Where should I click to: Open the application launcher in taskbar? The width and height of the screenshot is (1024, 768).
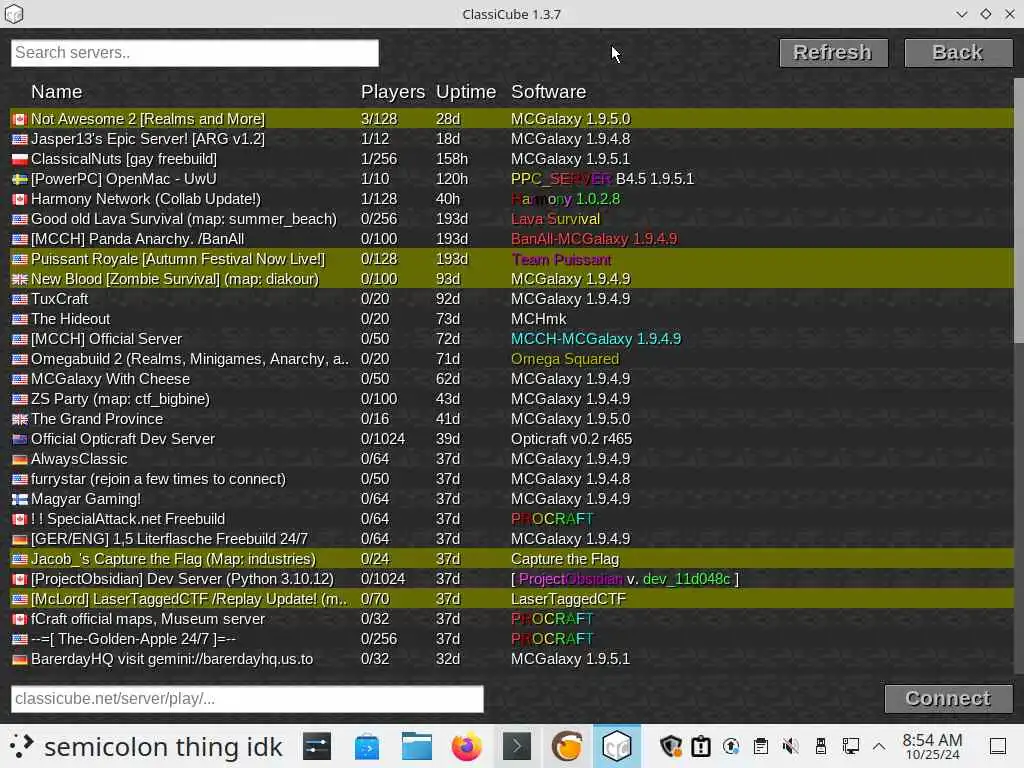[x=21, y=746]
